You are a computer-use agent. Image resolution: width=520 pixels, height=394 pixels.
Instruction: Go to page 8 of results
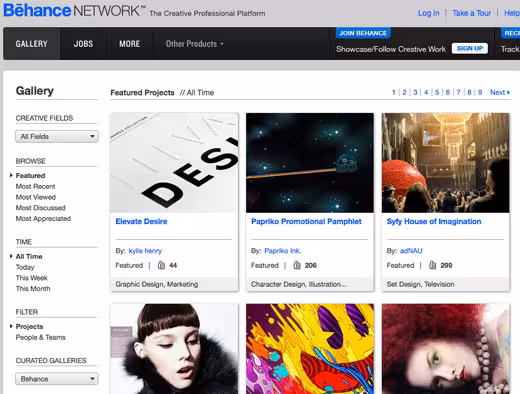(469, 92)
